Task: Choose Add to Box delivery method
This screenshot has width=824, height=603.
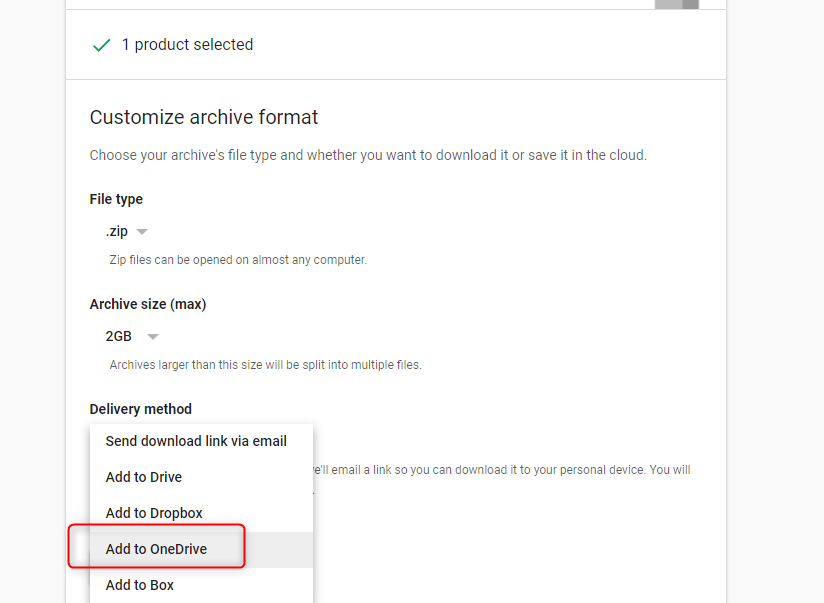Action: [x=140, y=585]
